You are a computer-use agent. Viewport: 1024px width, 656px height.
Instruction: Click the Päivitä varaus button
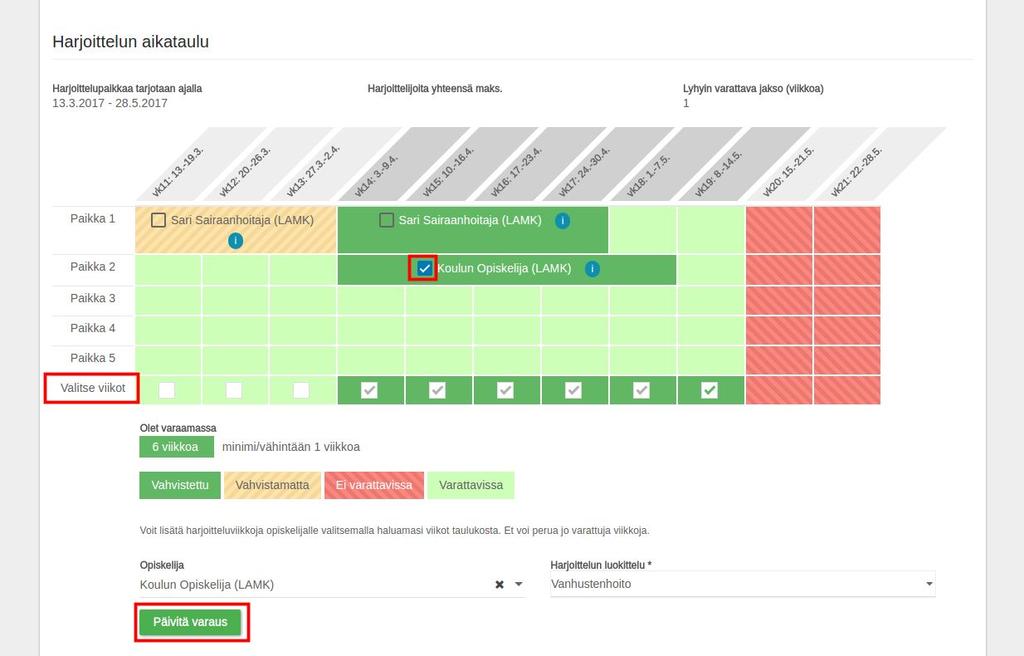[x=190, y=622]
